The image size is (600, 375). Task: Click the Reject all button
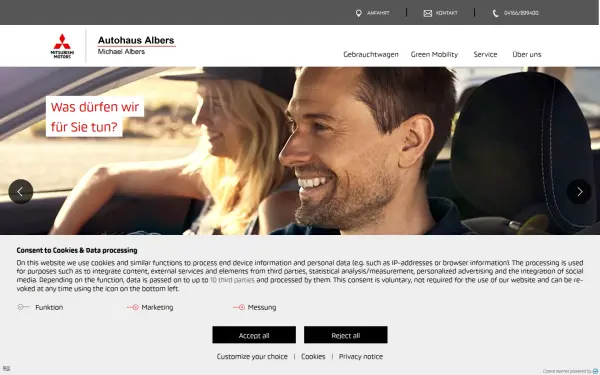coord(346,335)
